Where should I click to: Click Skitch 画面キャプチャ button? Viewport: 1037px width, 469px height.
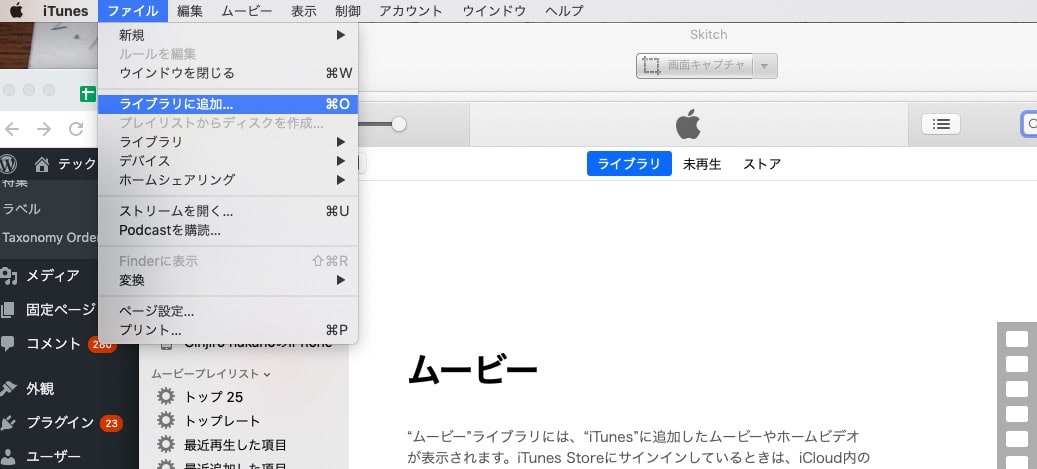click(694, 66)
